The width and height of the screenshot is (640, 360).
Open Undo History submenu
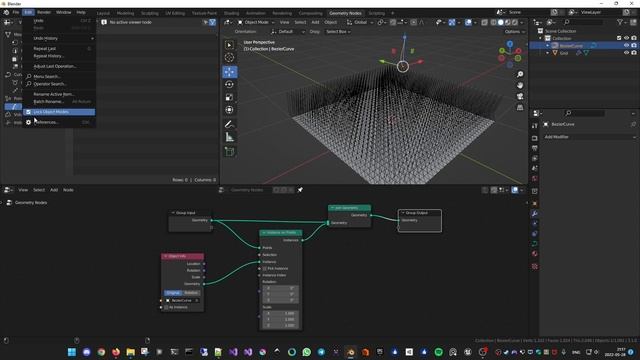tap(60, 38)
